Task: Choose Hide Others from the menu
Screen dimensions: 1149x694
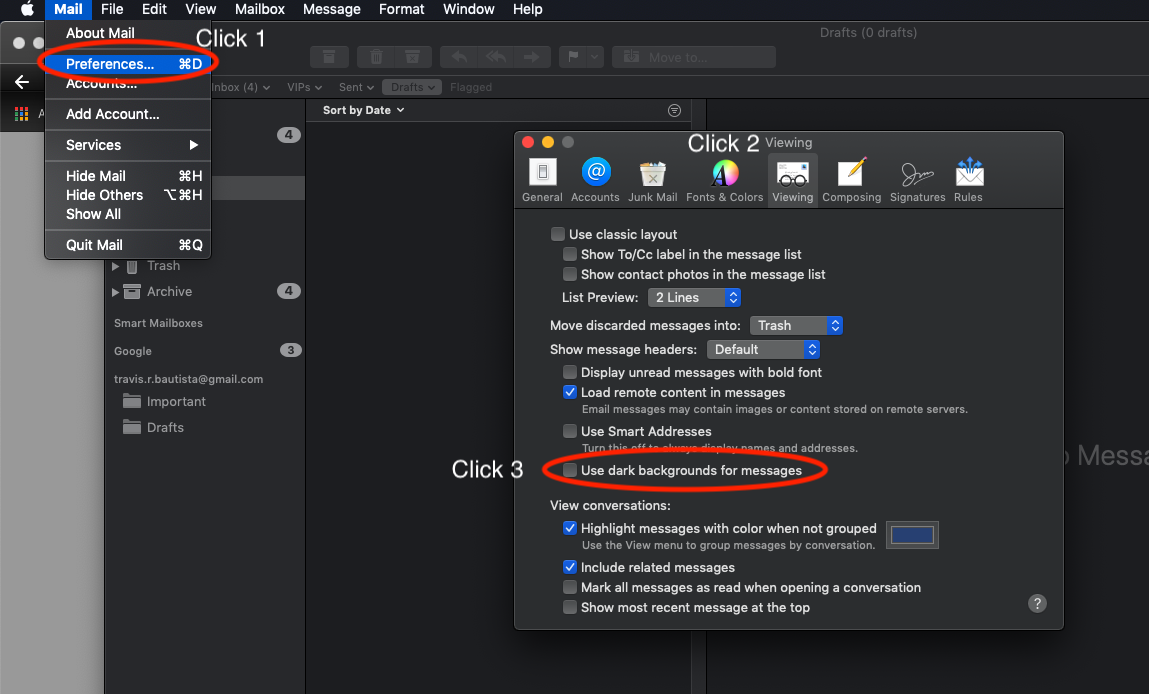Action: (128, 195)
